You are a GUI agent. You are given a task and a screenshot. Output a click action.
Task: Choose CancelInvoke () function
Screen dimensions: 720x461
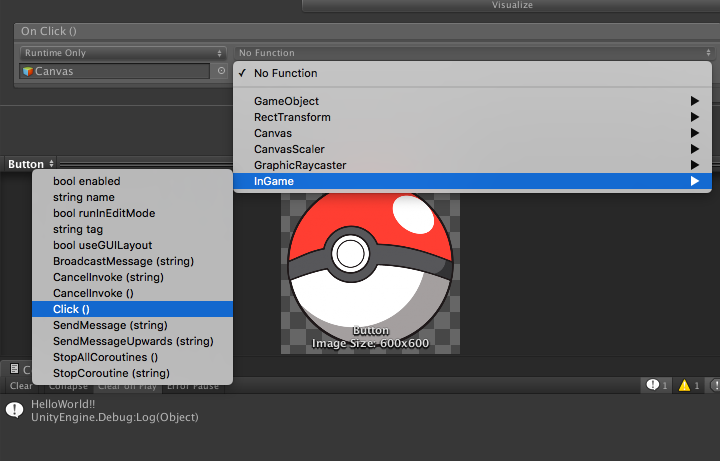tap(132, 293)
